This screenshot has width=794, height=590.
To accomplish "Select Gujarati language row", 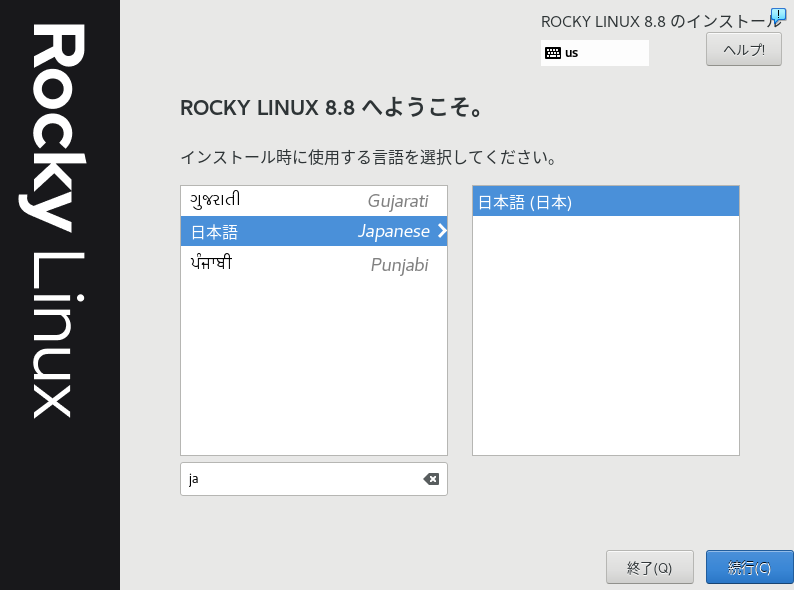I will (x=314, y=201).
